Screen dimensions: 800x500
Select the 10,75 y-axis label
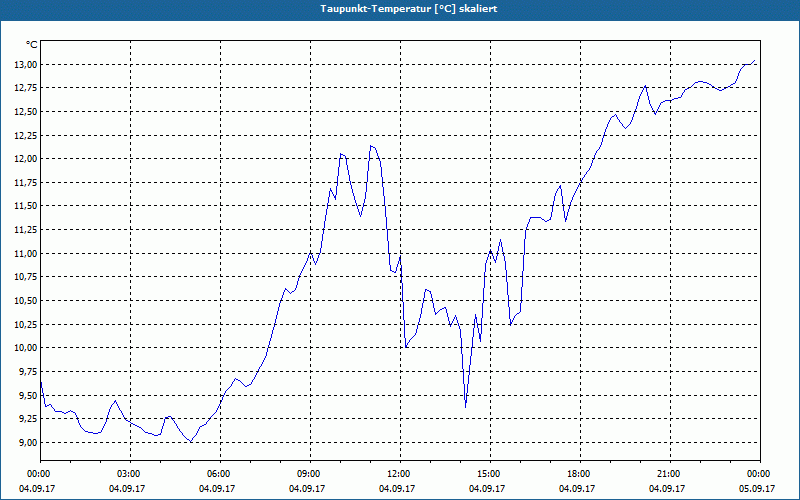tap(28, 277)
